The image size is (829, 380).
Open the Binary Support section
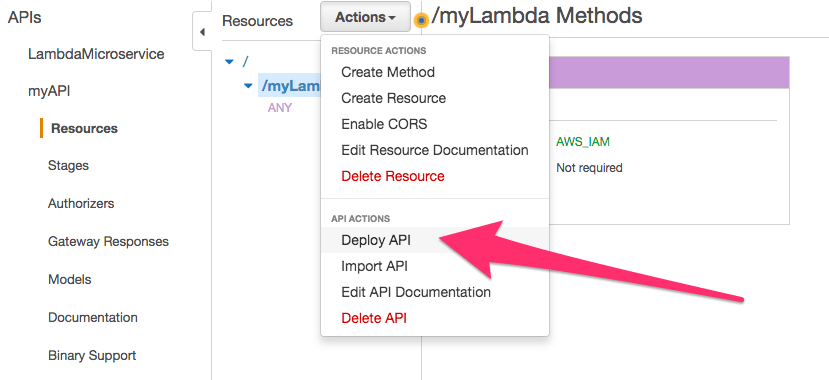(x=92, y=356)
